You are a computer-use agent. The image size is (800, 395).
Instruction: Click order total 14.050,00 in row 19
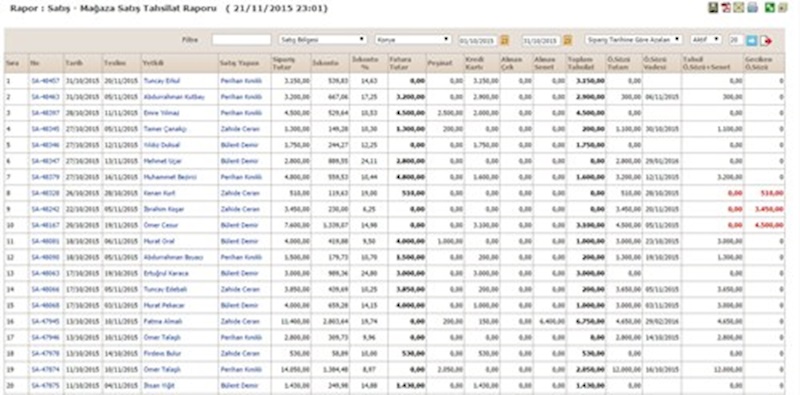click(x=295, y=369)
